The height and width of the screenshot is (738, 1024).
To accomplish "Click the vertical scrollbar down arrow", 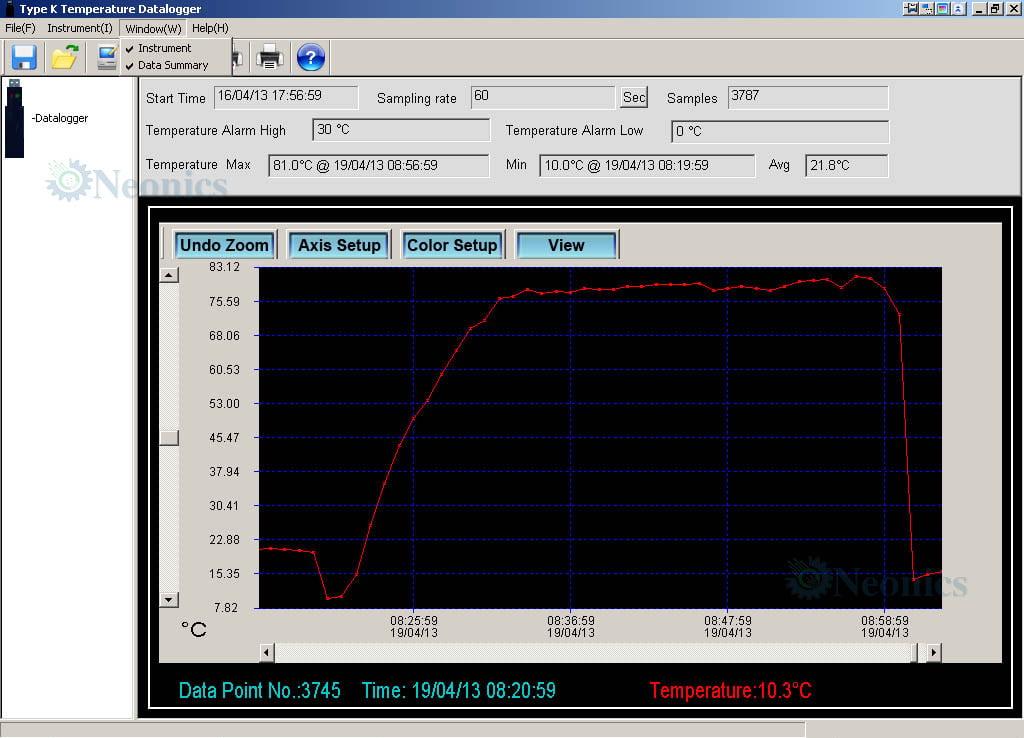I will 168,600.
